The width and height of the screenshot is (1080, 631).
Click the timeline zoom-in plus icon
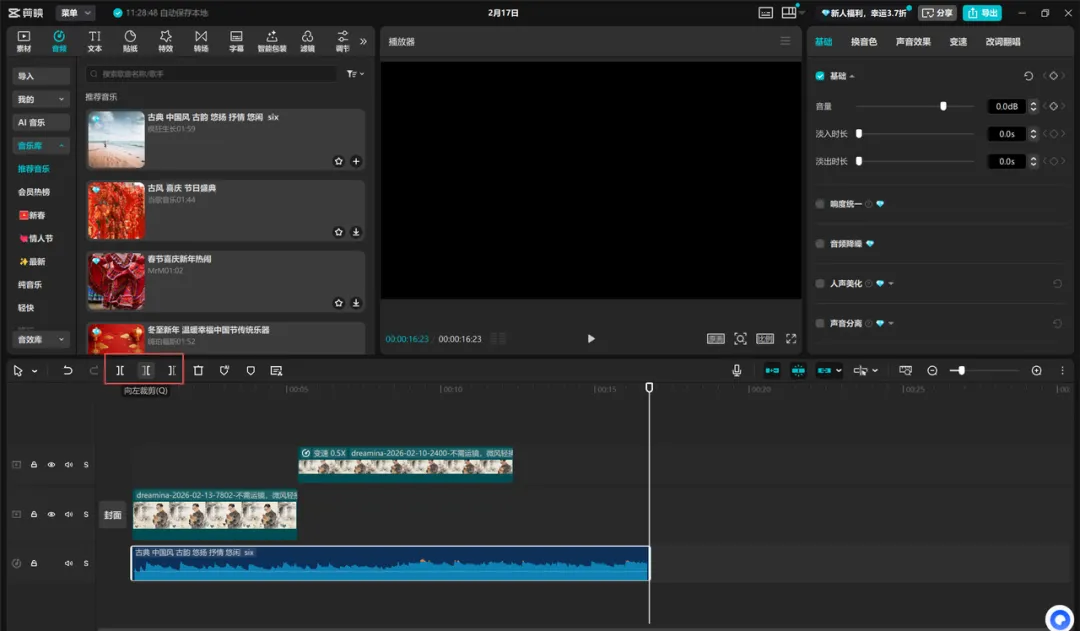(1036, 370)
